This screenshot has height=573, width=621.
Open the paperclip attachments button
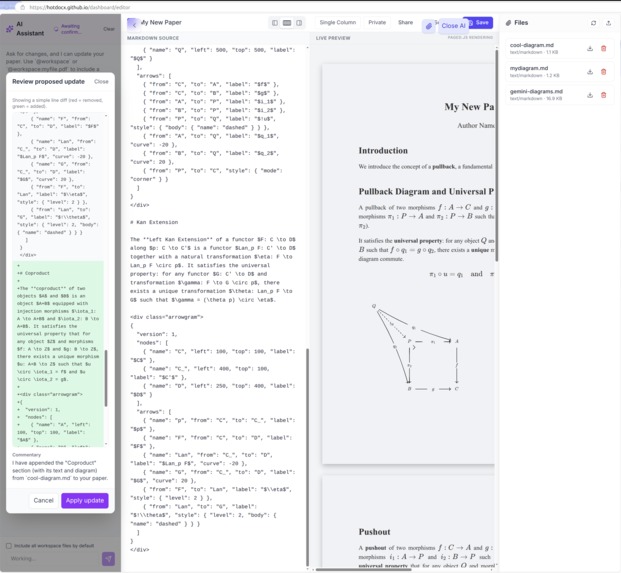tap(429, 26)
